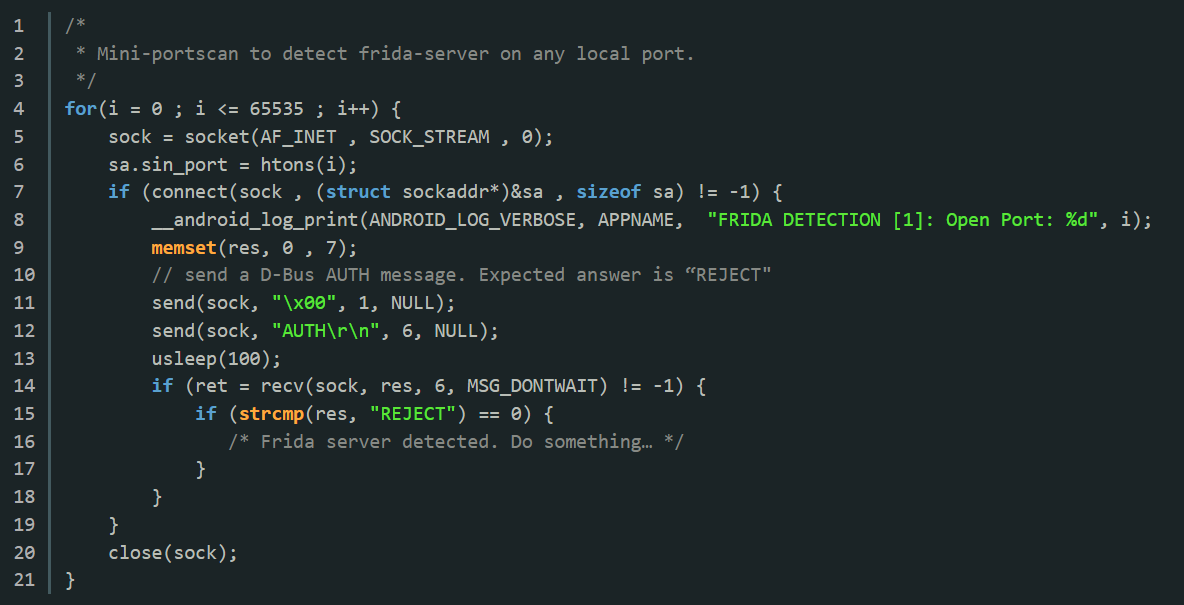Click the D-Bus AUTH comment on line 10
The image size is (1184, 605).
(x=461, y=275)
